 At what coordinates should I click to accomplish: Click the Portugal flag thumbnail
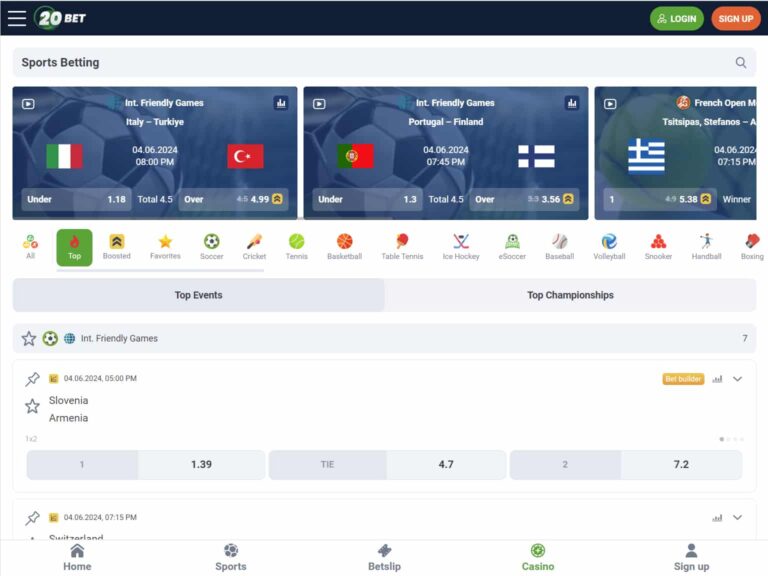[x=356, y=156]
